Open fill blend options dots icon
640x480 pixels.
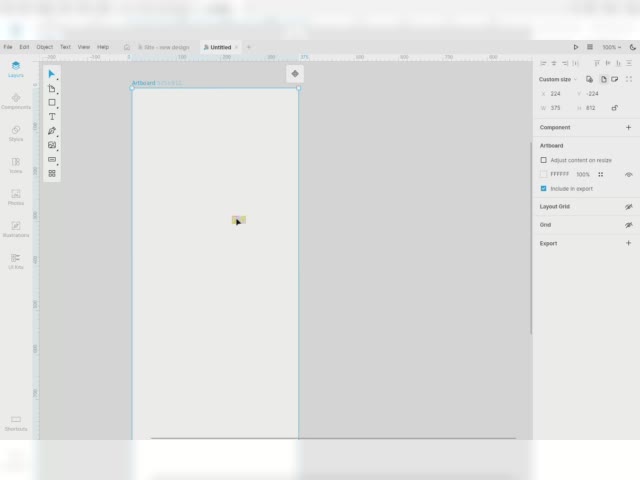click(600, 175)
